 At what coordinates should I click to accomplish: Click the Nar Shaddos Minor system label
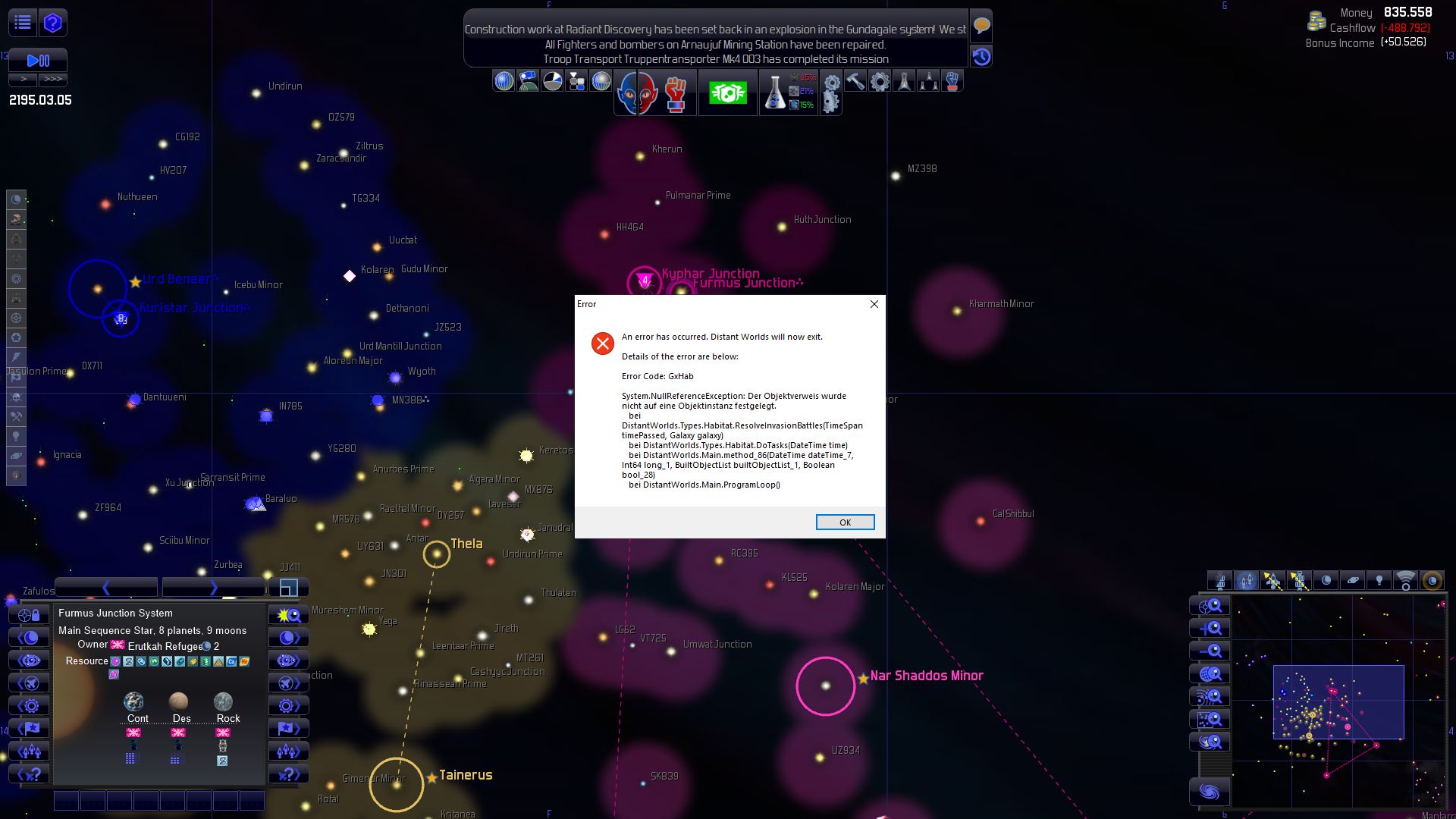click(x=926, y=676)
